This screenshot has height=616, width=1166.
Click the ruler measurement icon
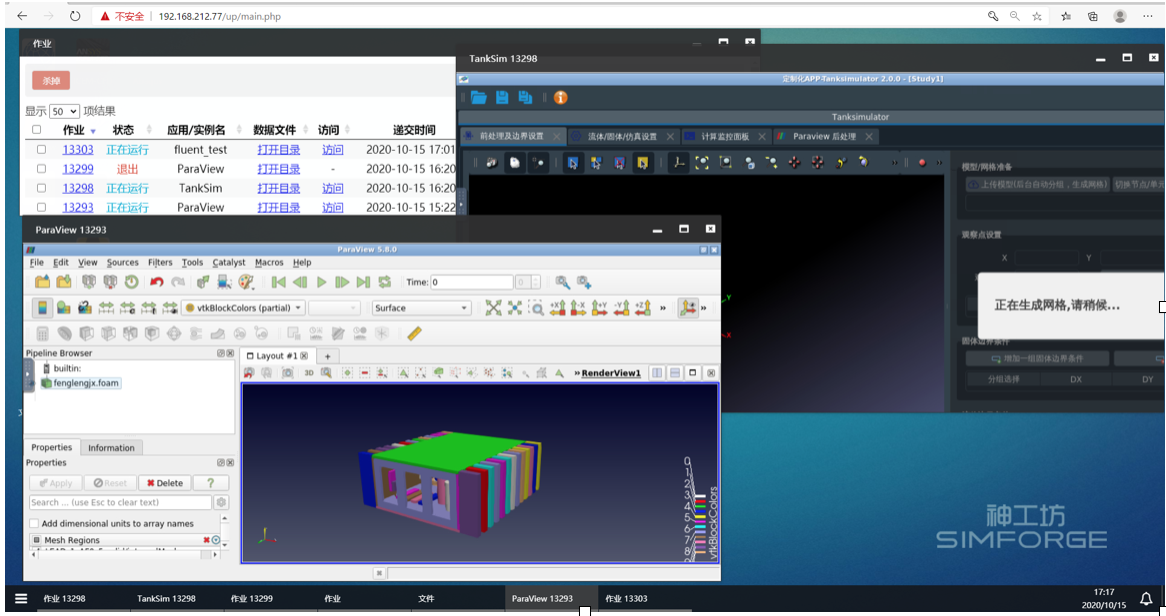[x=414, y=334]
